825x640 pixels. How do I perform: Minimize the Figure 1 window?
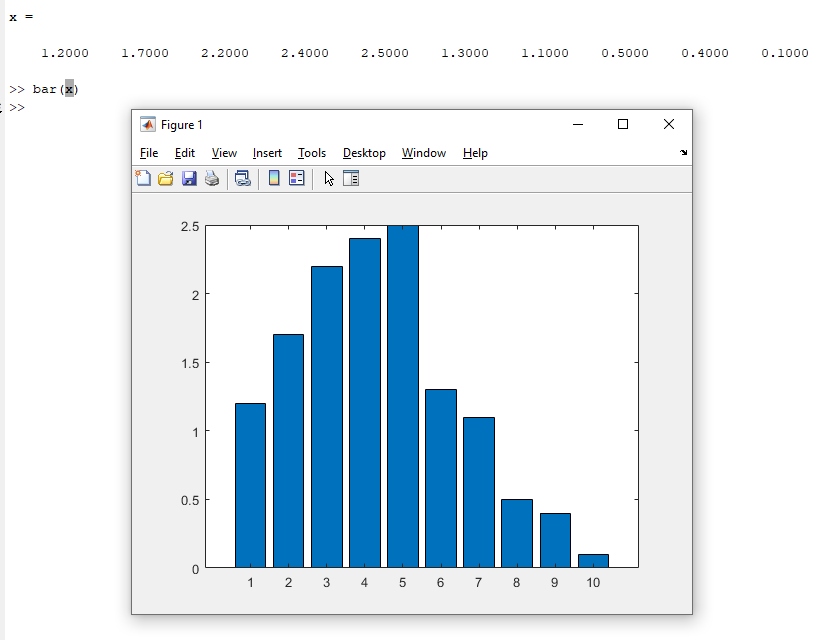click(578, 124)
